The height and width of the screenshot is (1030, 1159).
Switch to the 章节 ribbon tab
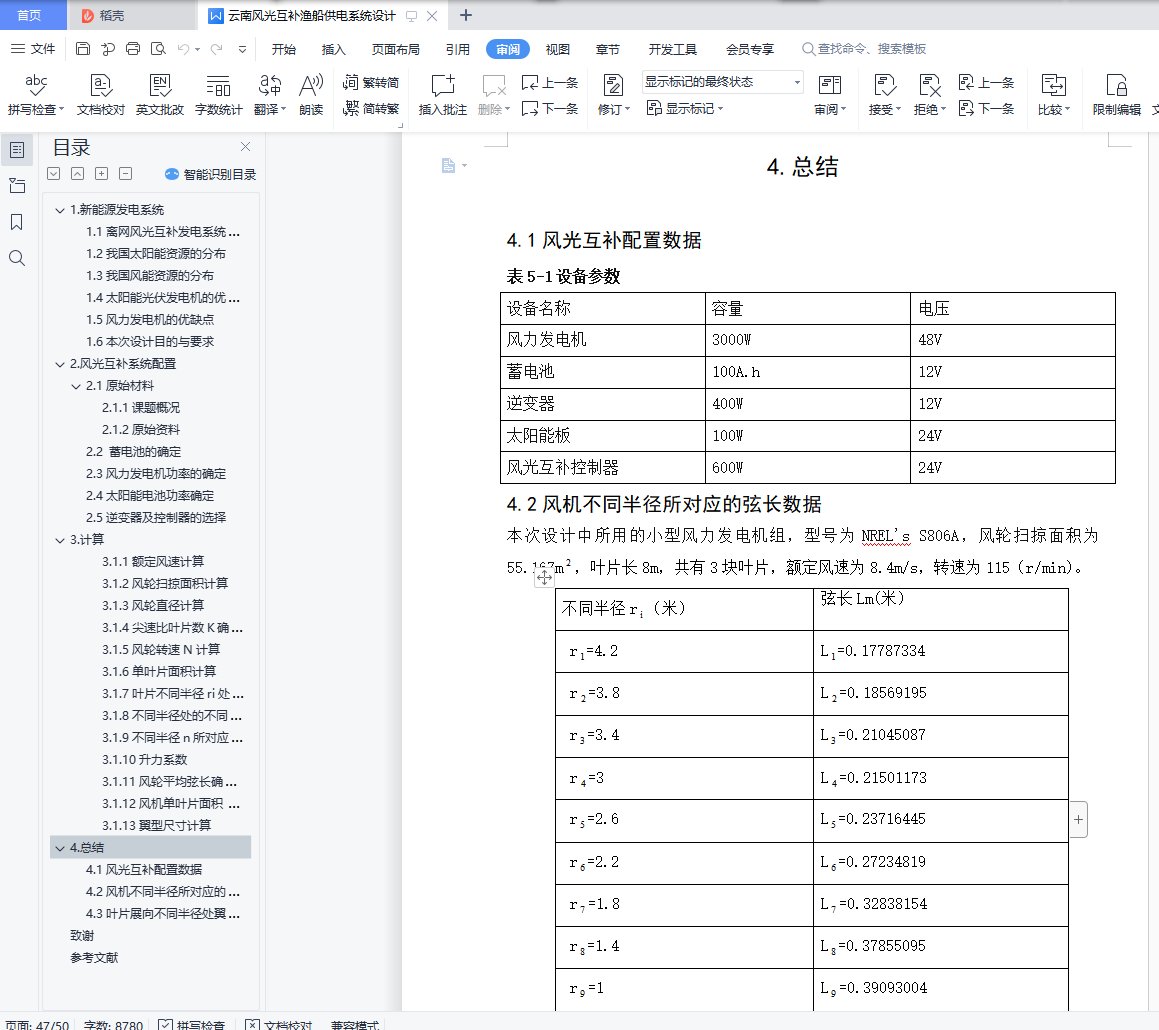tap(608, 50)
